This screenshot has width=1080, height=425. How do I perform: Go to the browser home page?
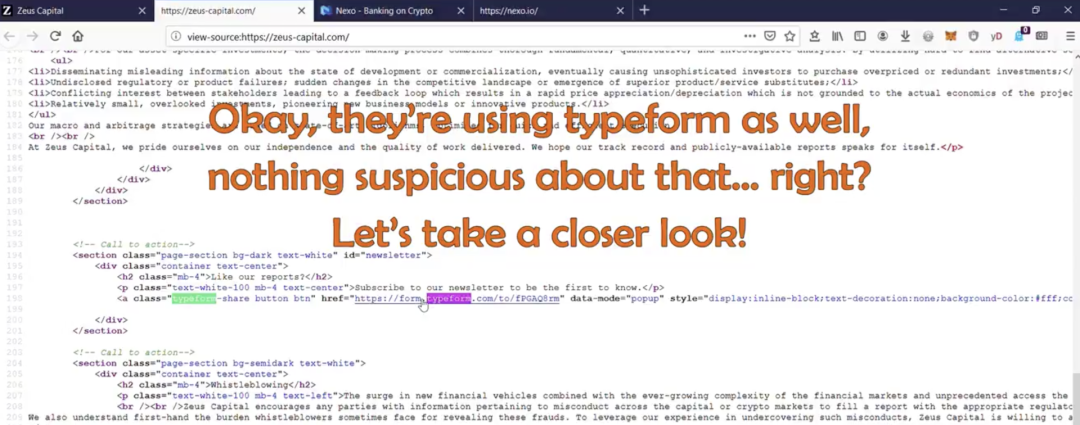(78, 36)
